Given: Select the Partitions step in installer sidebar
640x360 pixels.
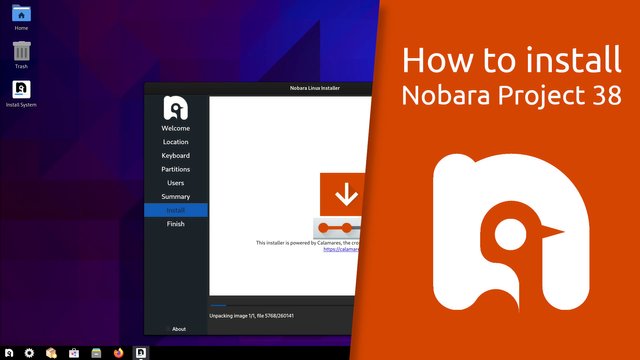Looking at the screenshot, I should pyautogui.click(x=176, y=169).
